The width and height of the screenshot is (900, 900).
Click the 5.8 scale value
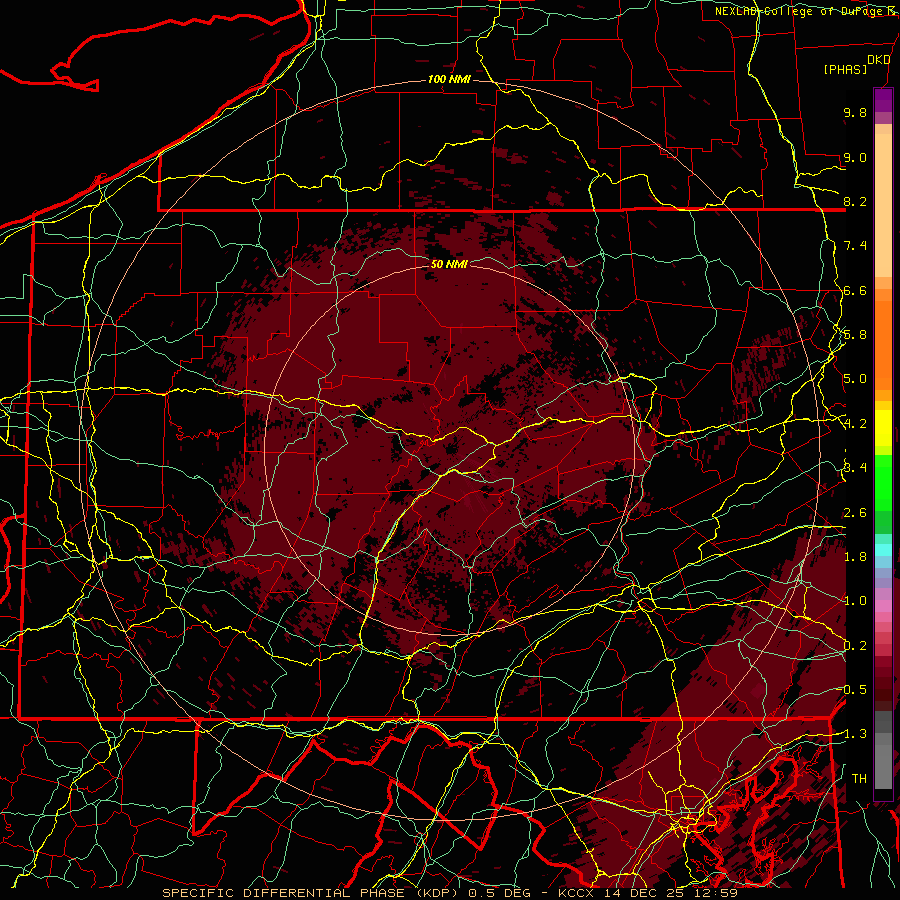pos(855,335)
